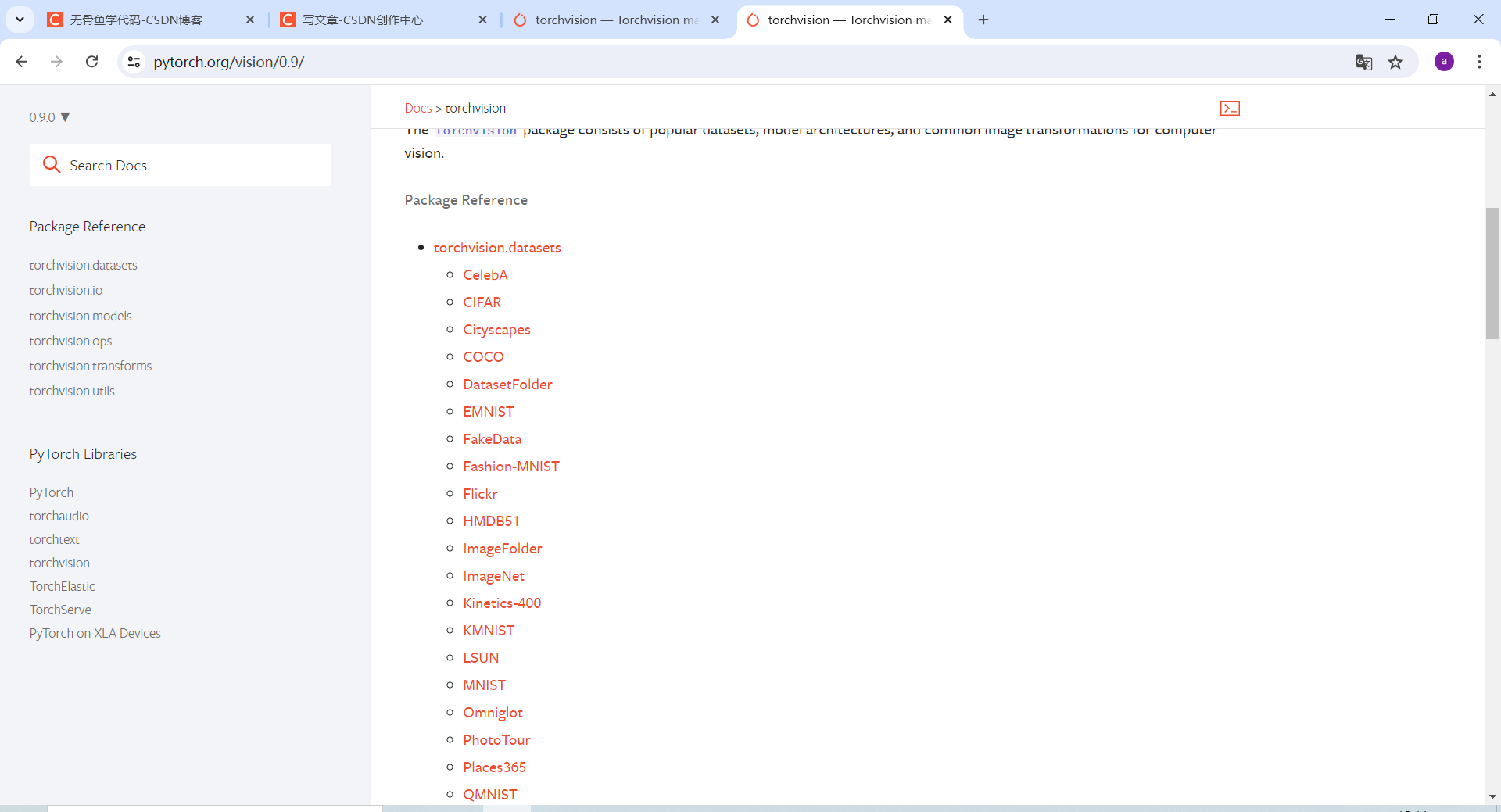Close the 写文章-CSDN创作中心 tab

[482, 20]
